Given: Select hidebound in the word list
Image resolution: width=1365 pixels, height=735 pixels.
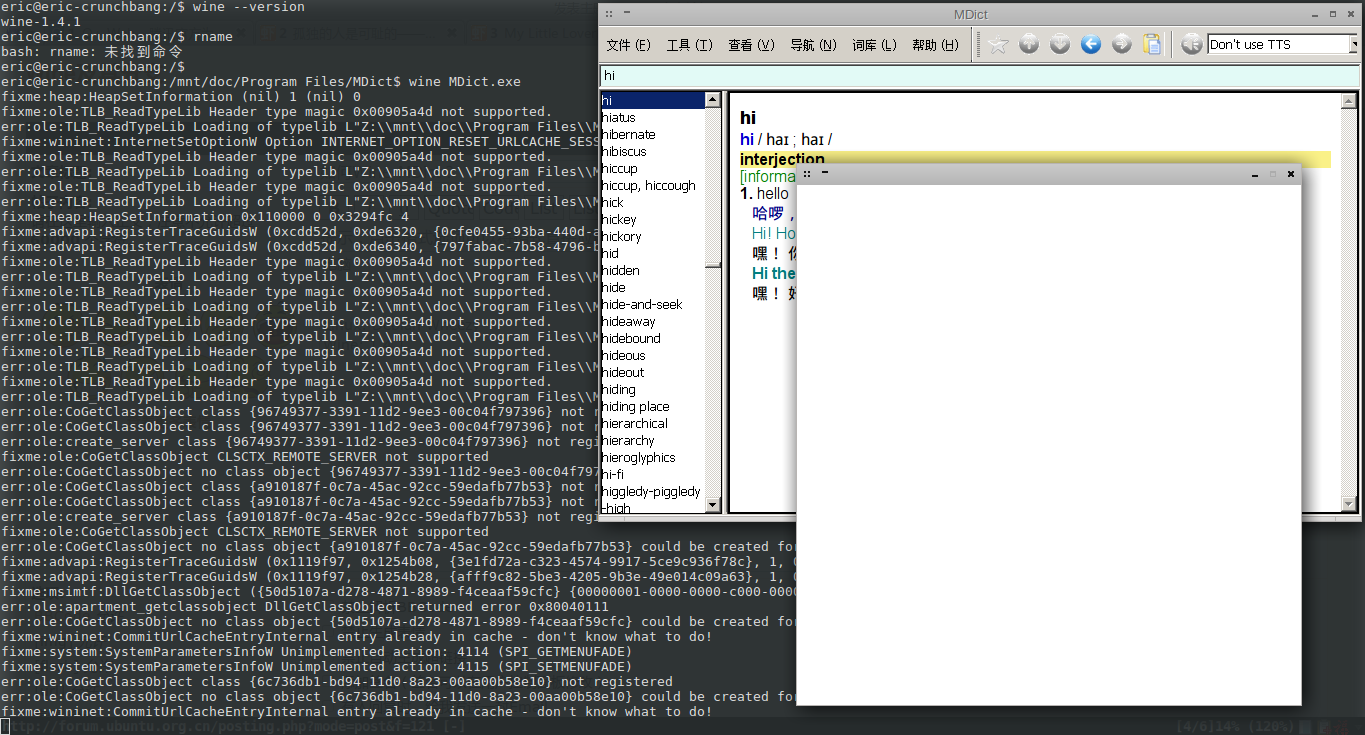Looking at the screenshot, I should tap(631, 338).
